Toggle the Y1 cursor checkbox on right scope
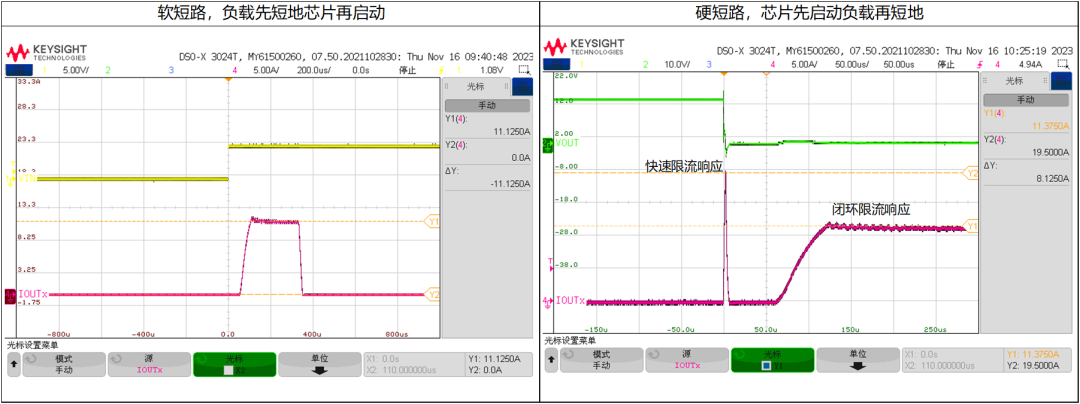This screenshot has width=1080, height=404. coord(766,365)
